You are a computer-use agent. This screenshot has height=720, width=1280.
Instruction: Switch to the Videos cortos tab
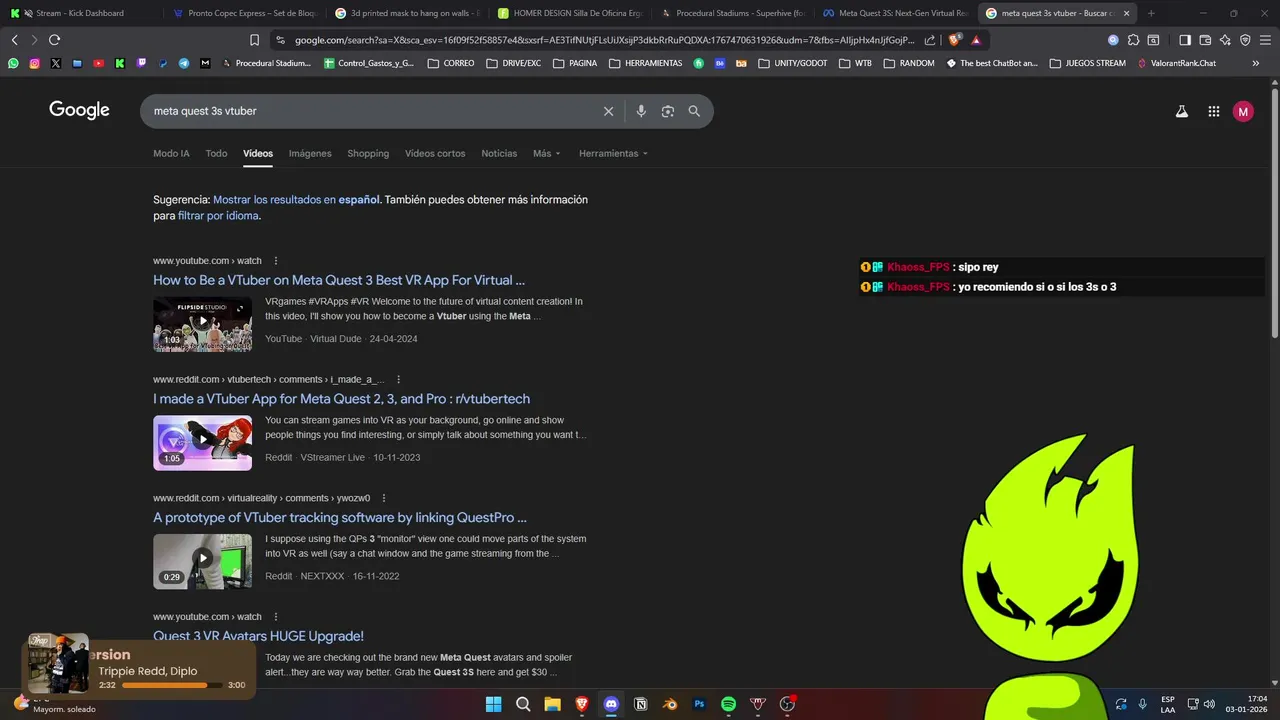coord(435,153)
